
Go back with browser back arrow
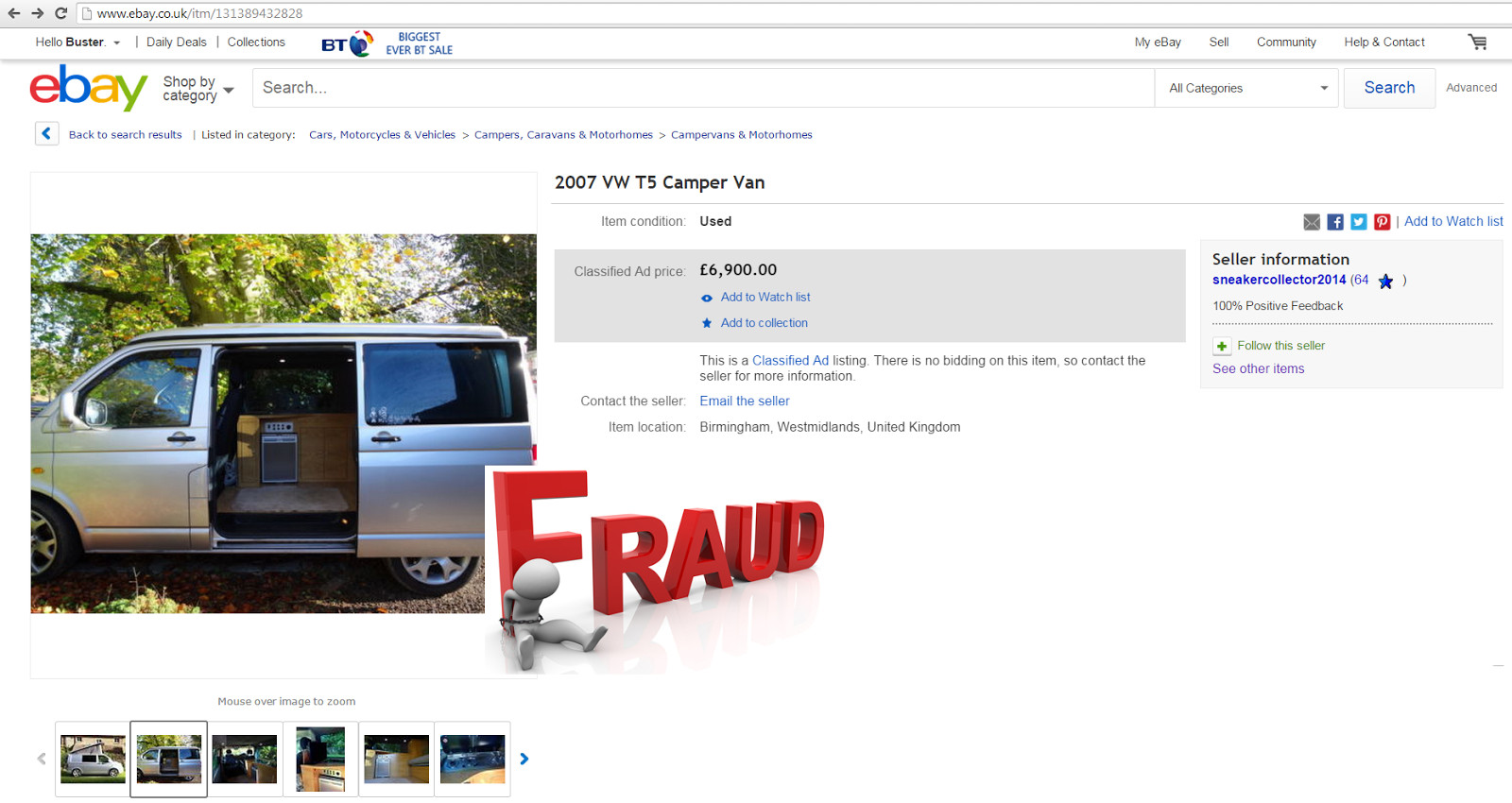point(13,13)
